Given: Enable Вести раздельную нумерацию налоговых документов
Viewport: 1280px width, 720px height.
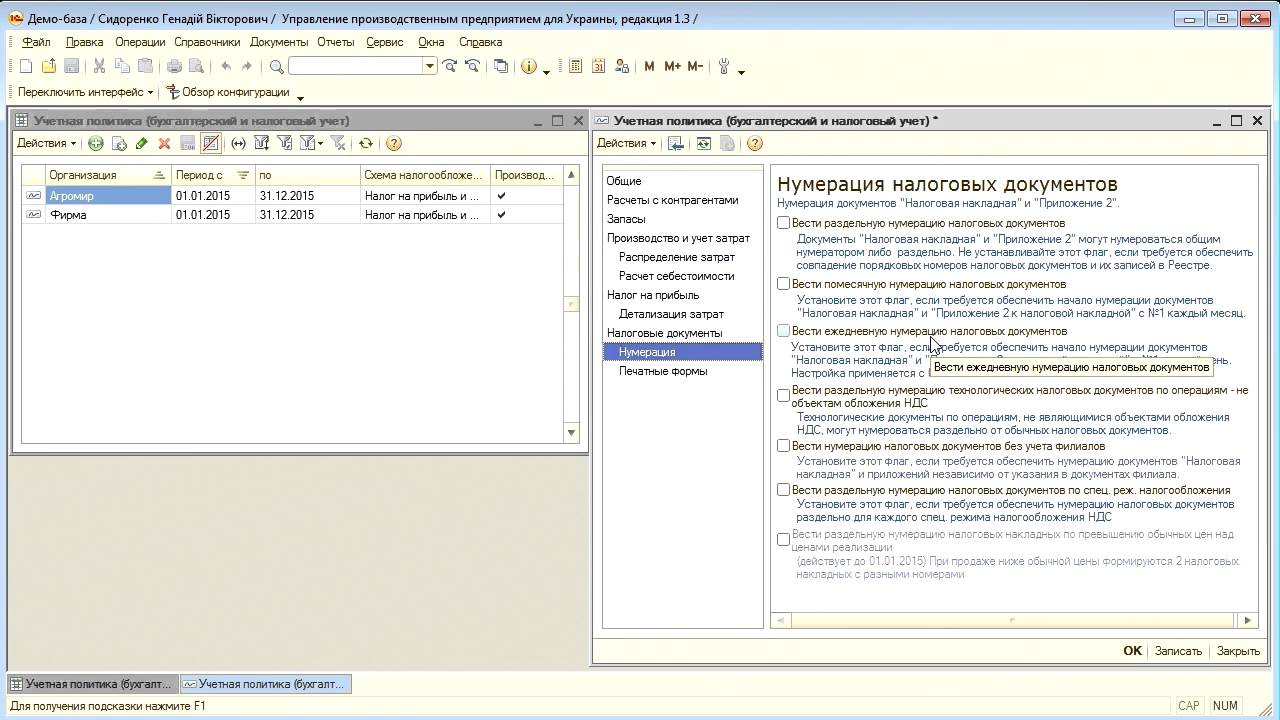Looking at the screenshot, I should pyautogui.click(x=784, y=223).
